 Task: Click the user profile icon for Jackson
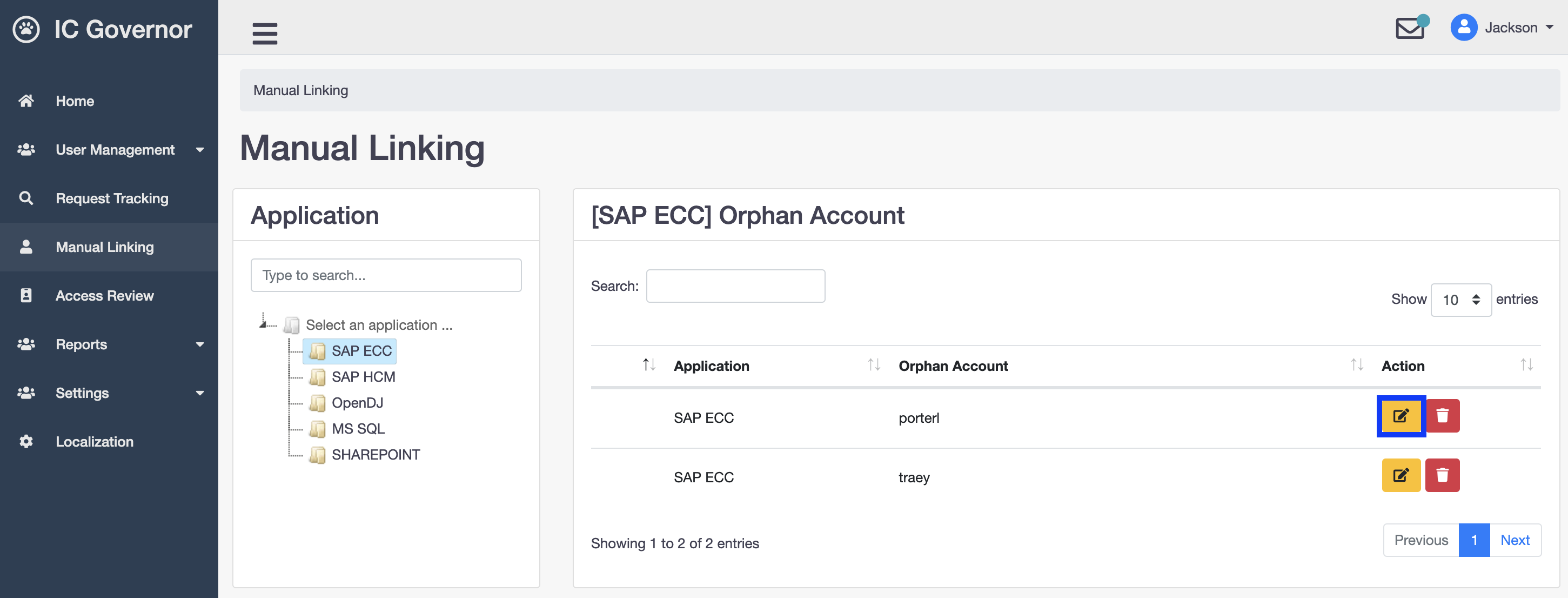point(1464,27)
